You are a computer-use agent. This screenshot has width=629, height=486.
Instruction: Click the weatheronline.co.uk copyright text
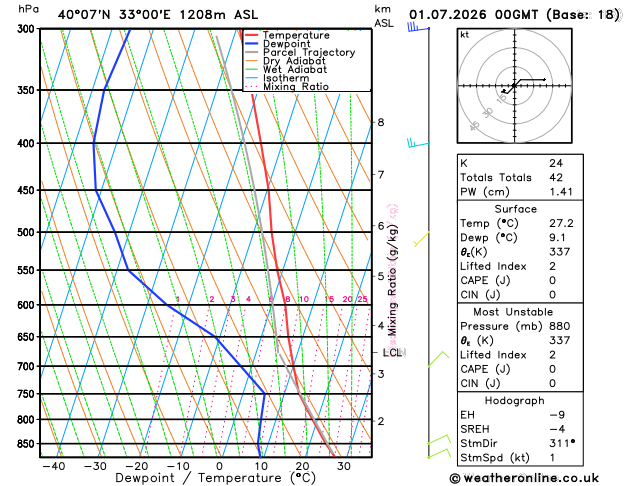coord(524,478)
